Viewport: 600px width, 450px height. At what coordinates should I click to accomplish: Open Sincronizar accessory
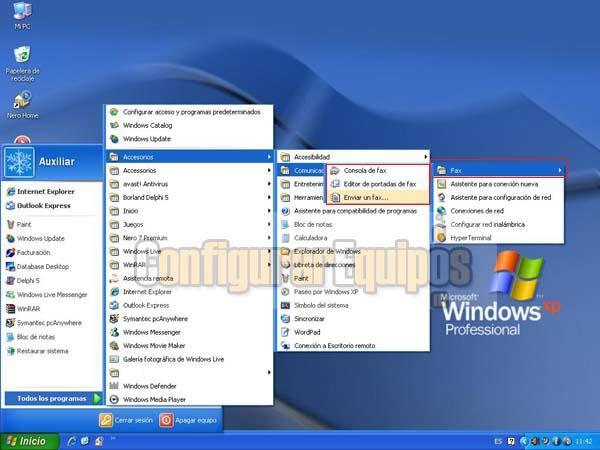coord(353,319)
